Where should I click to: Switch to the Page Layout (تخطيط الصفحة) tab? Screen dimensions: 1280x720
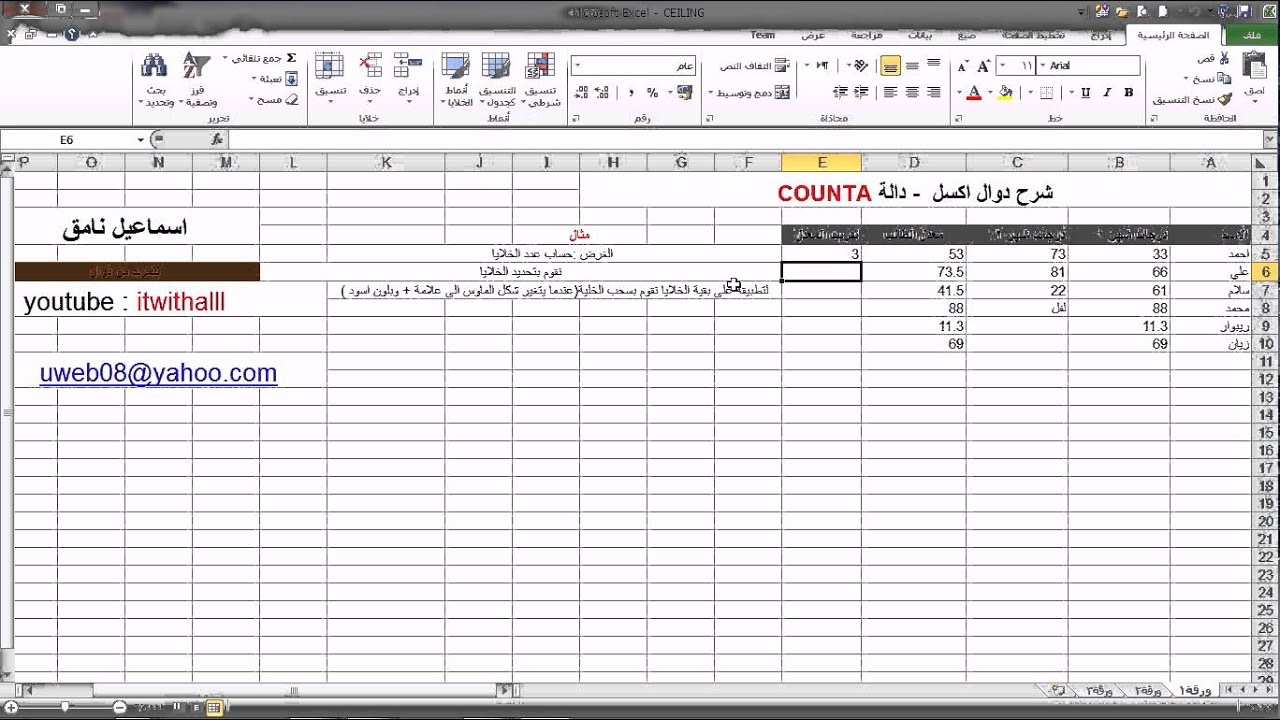point(1033,35)
